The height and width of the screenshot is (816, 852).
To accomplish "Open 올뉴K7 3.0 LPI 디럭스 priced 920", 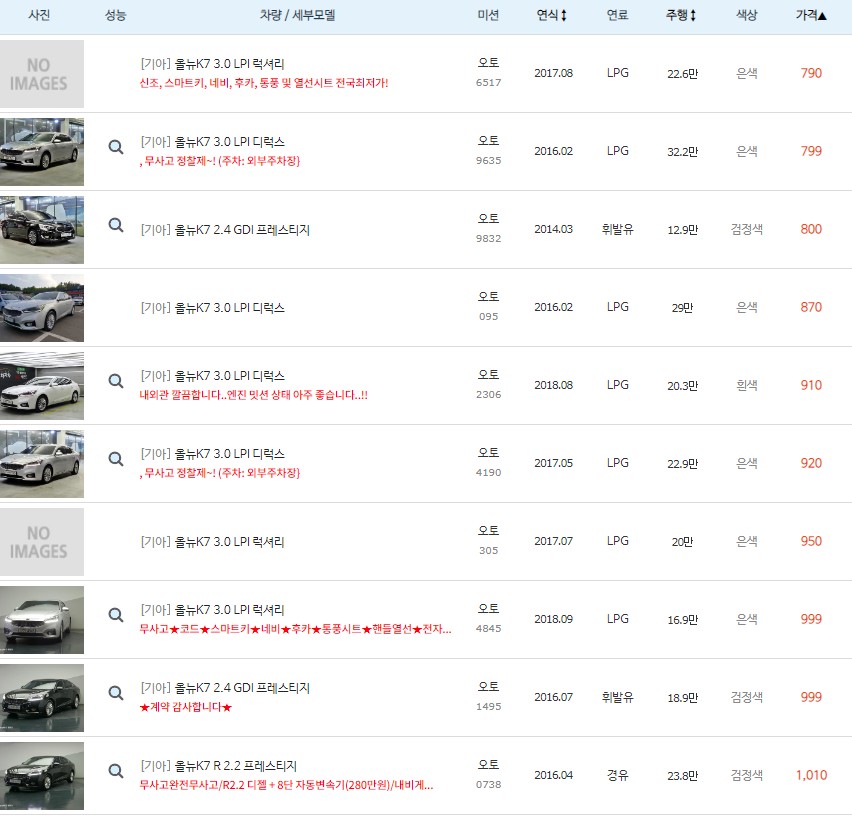I will pos(212,454).
